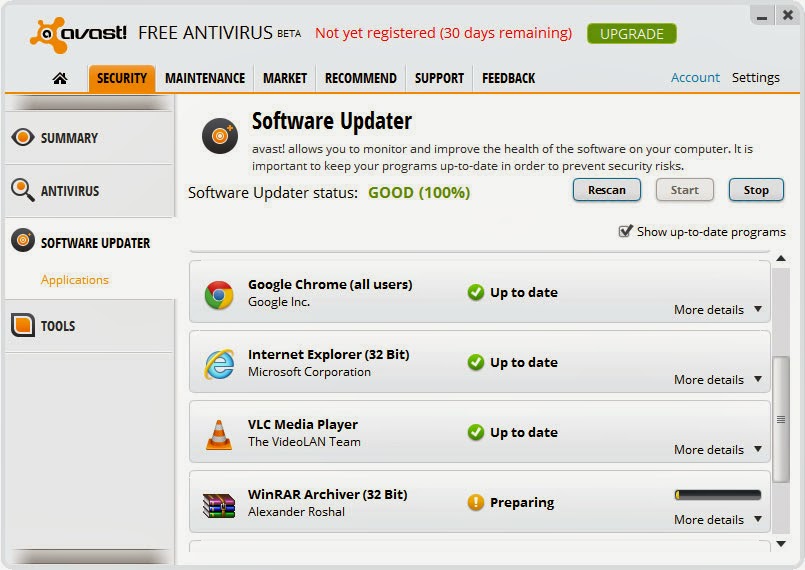This screenshot has width=805, height=570.
Task: Click 'GOOD (100%)' status text
Action: 419,193
